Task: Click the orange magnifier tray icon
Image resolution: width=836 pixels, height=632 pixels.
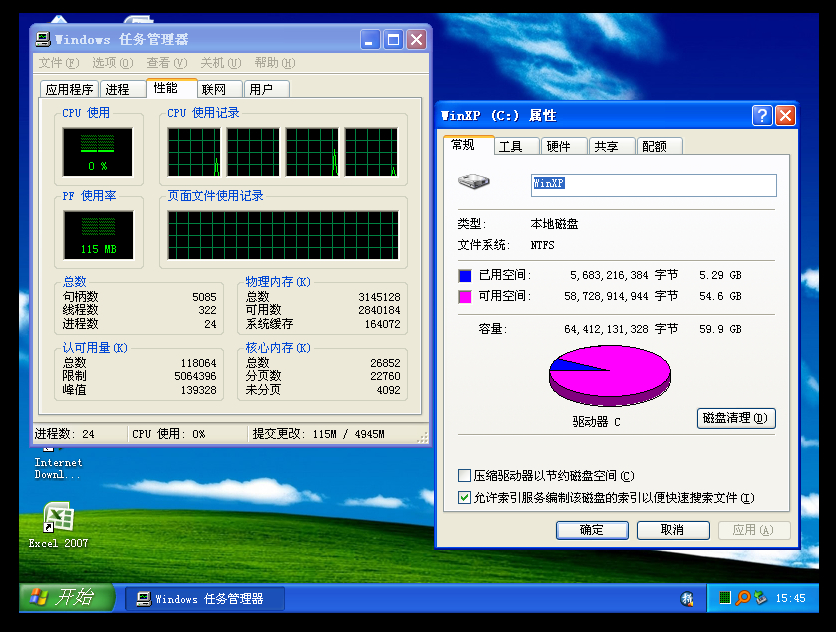Action: click(742, 598)
